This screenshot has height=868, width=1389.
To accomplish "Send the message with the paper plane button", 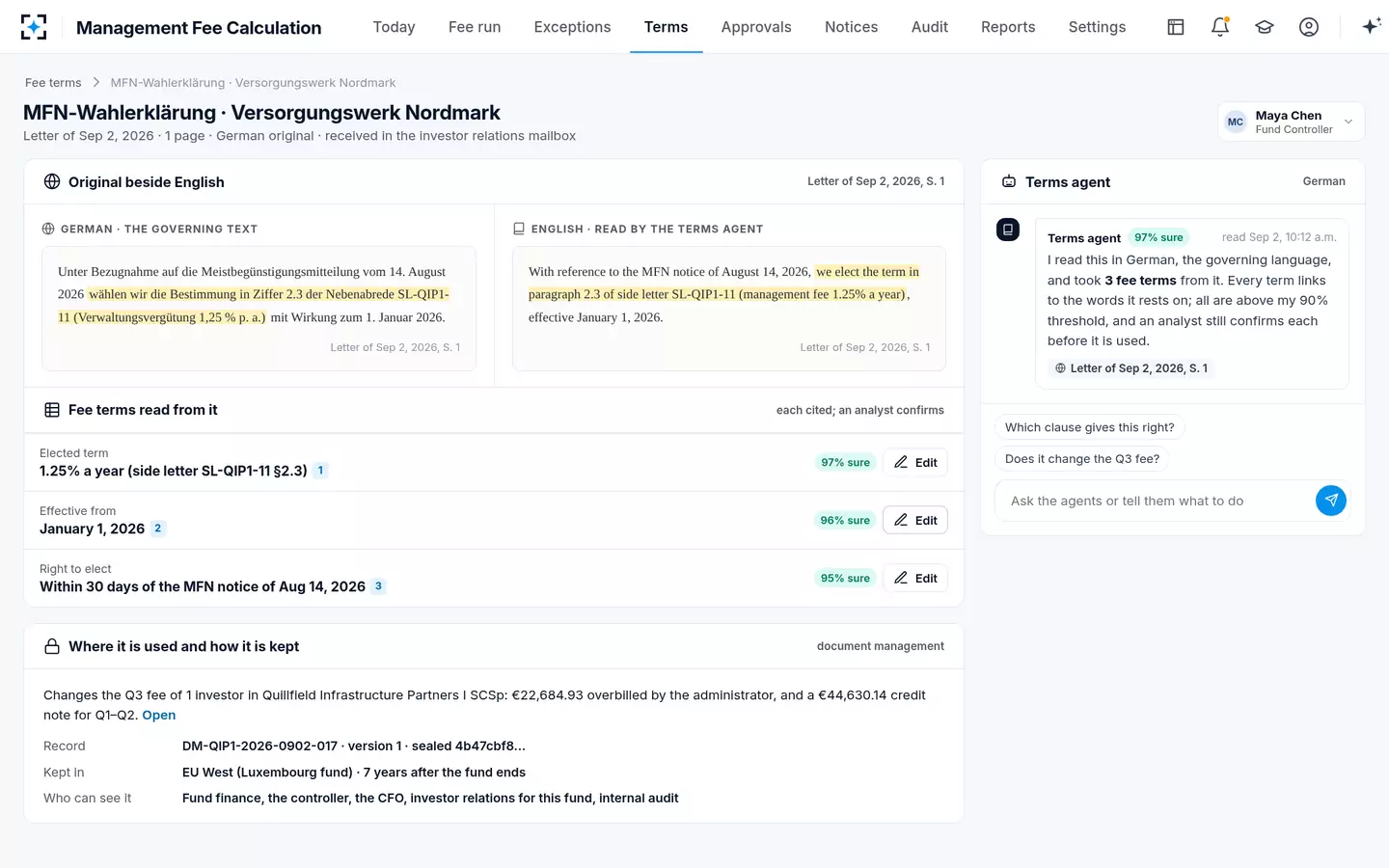I will coord(1331,501).
